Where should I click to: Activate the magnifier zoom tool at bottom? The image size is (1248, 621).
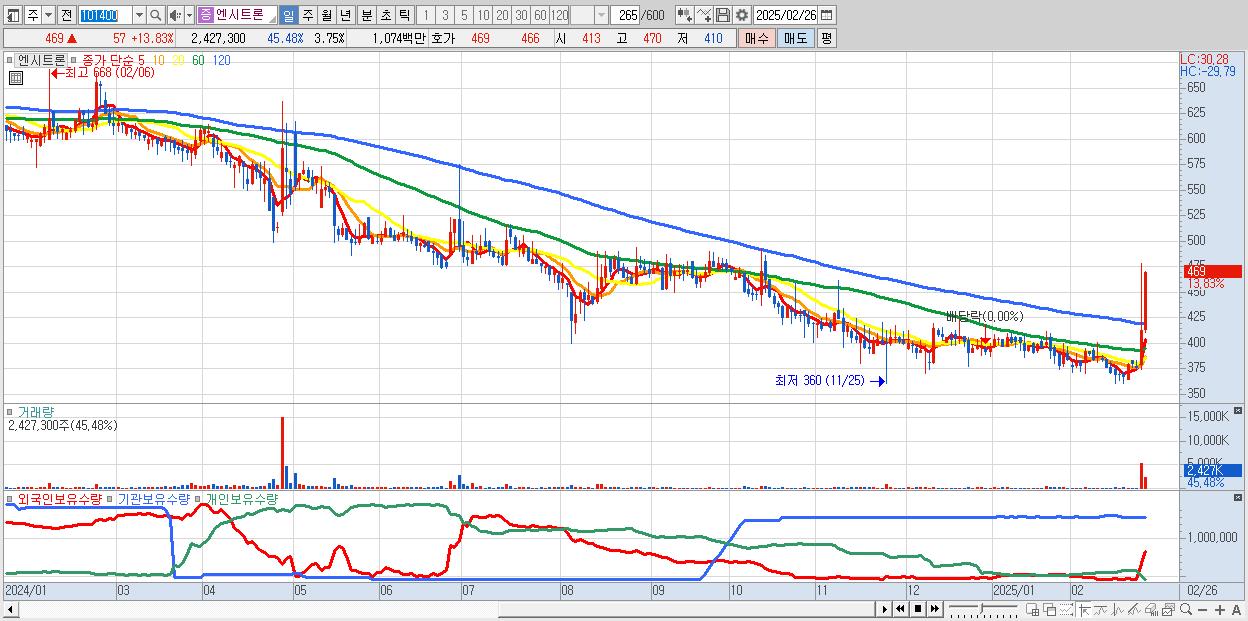click(x=1186, y=609)
